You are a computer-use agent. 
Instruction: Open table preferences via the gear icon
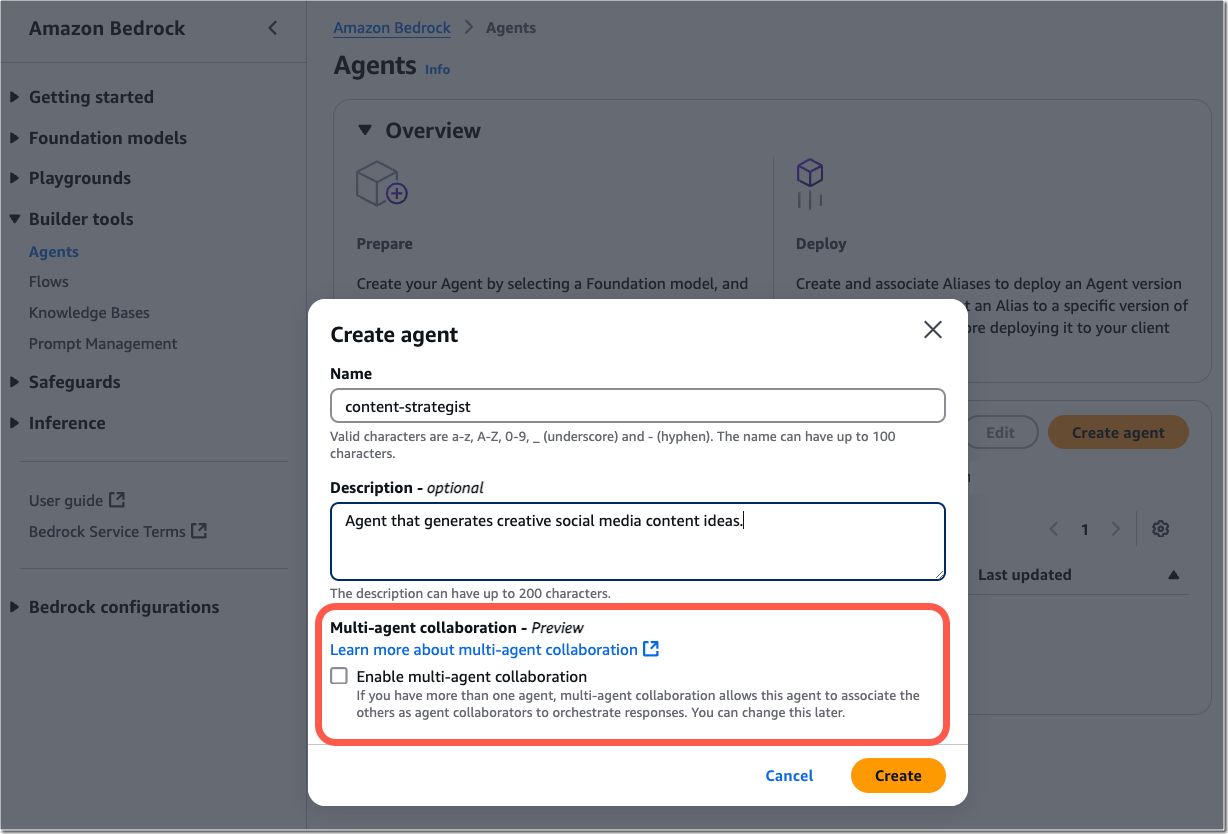pyautogui.click(x=1160, y=528)
